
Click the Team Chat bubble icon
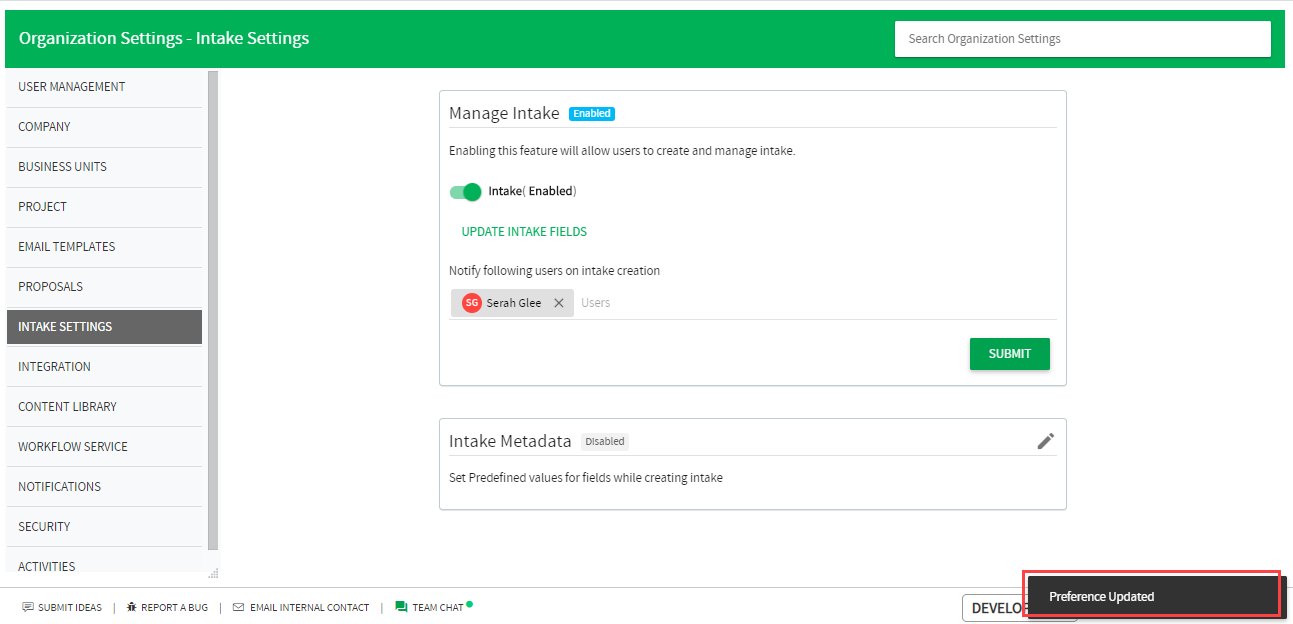click(401, 607)
